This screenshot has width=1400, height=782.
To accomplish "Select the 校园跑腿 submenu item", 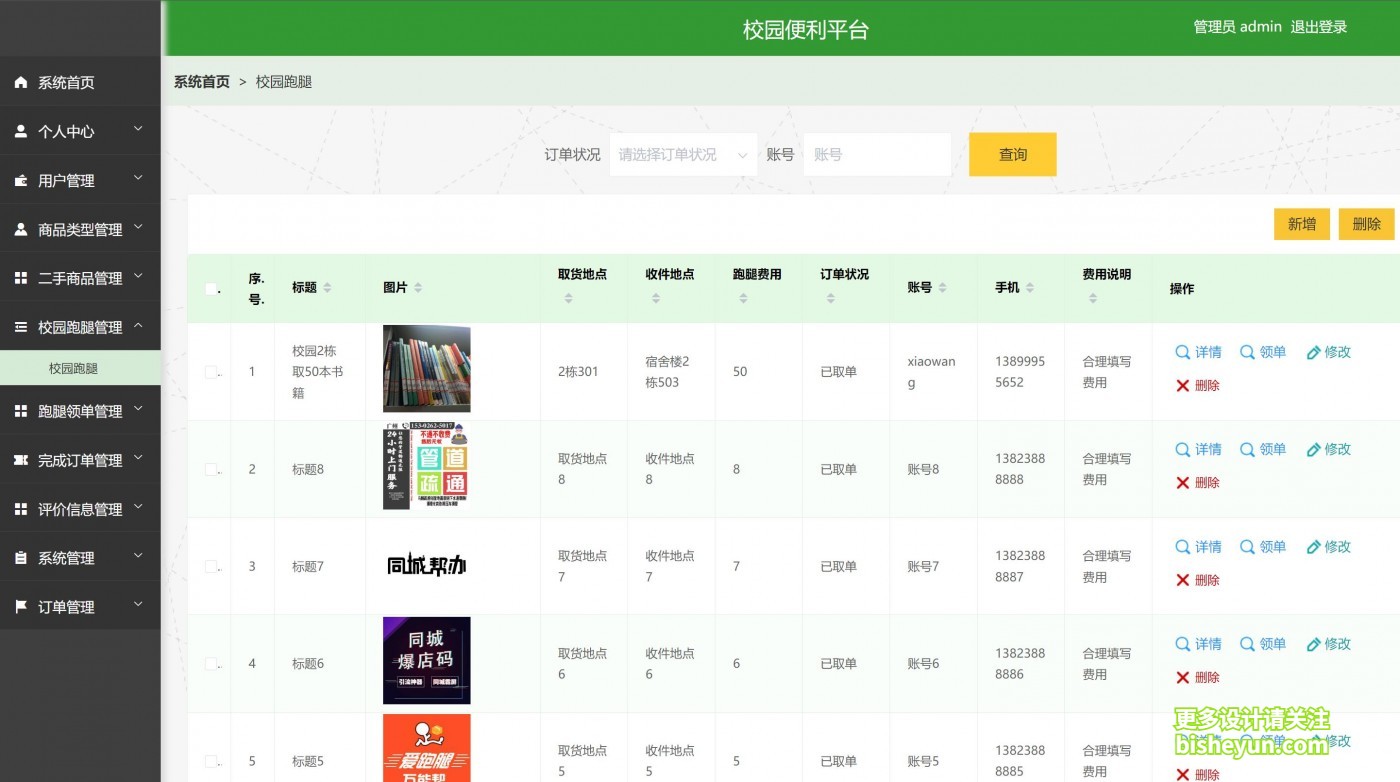I will (x=74, y=368).
